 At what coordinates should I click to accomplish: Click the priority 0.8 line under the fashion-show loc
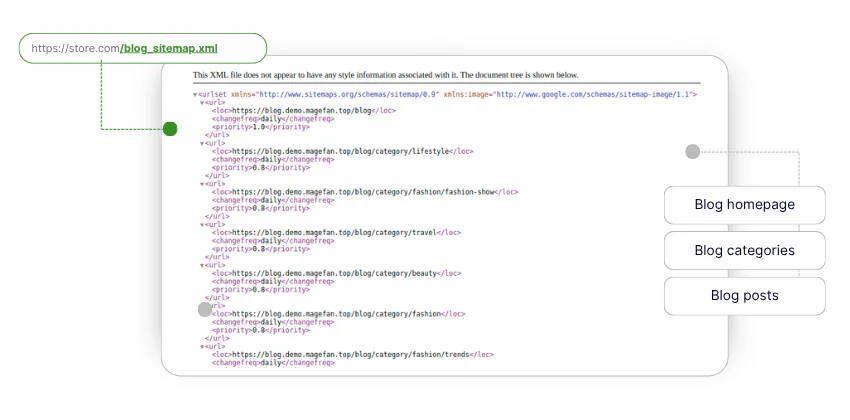(261, 208)
